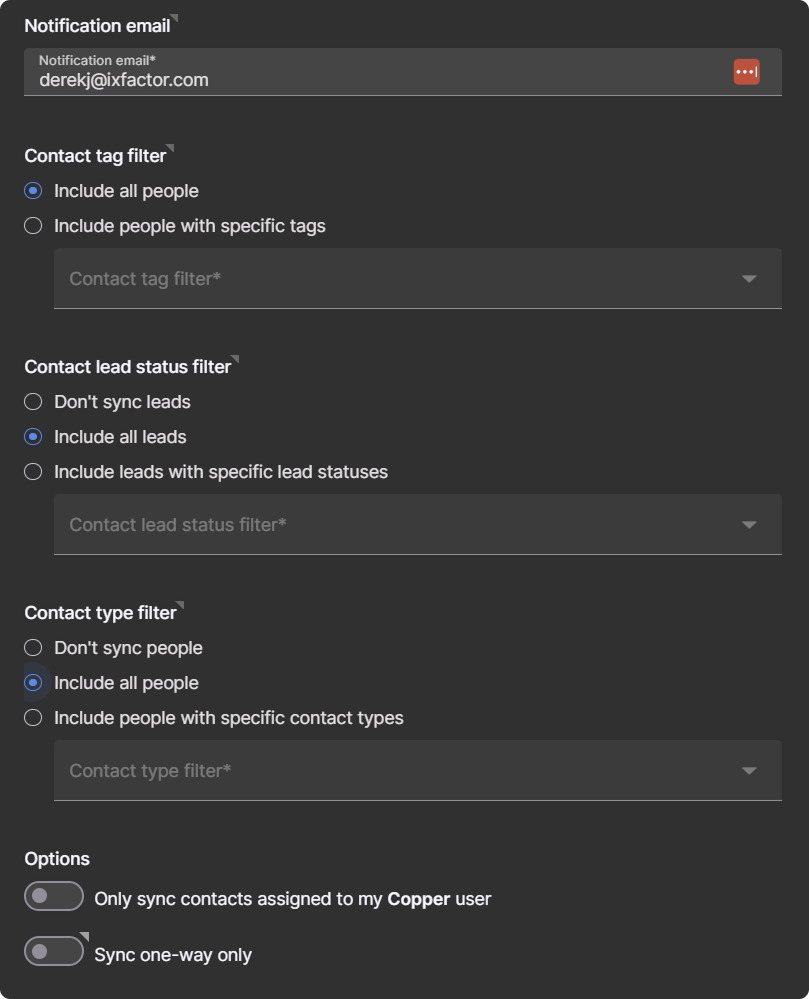Select 'Include leads with specific lead statuses'

33,472
